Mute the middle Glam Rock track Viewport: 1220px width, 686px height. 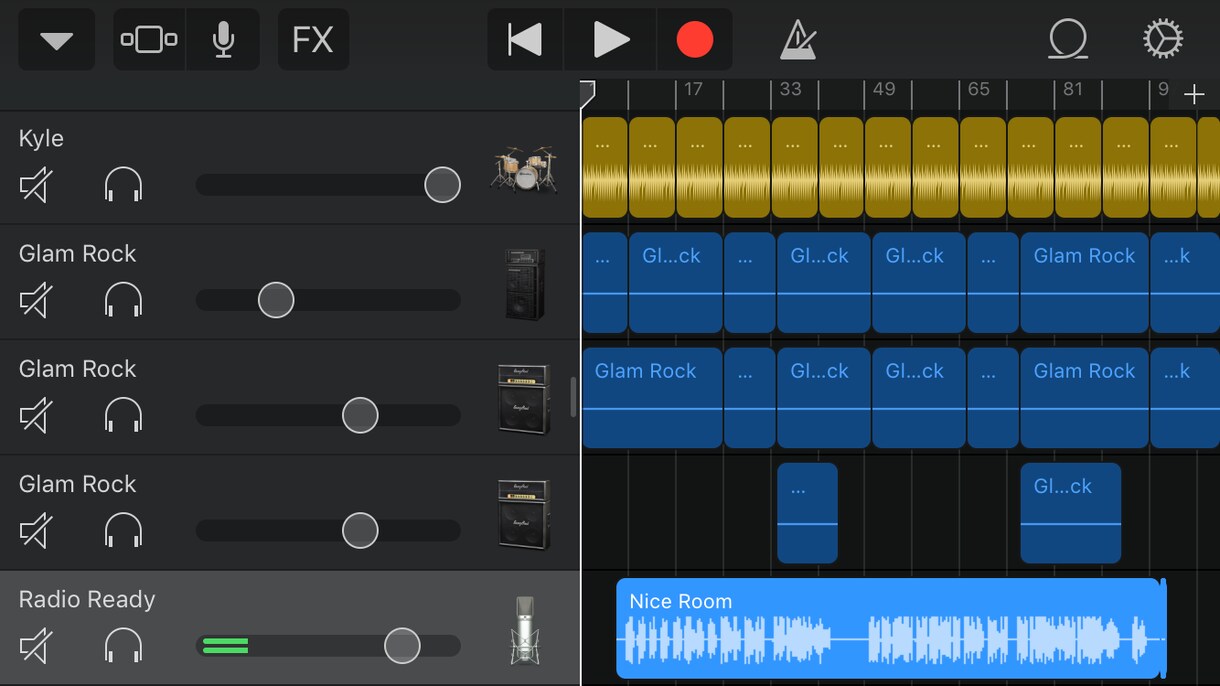click(x=36, y=415)
